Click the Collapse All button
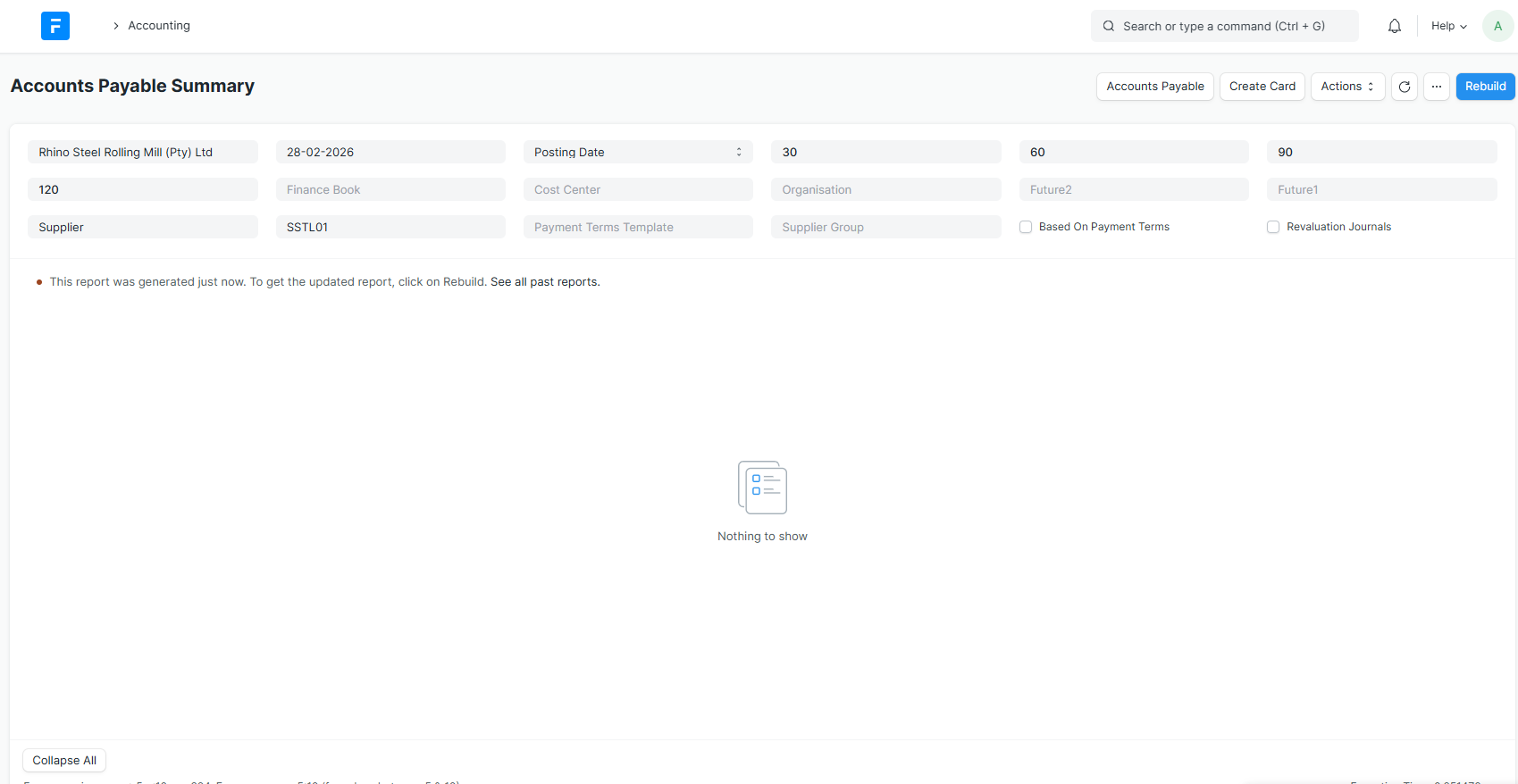The height and width of the screenshot is (784, 1518). (64, 761)
